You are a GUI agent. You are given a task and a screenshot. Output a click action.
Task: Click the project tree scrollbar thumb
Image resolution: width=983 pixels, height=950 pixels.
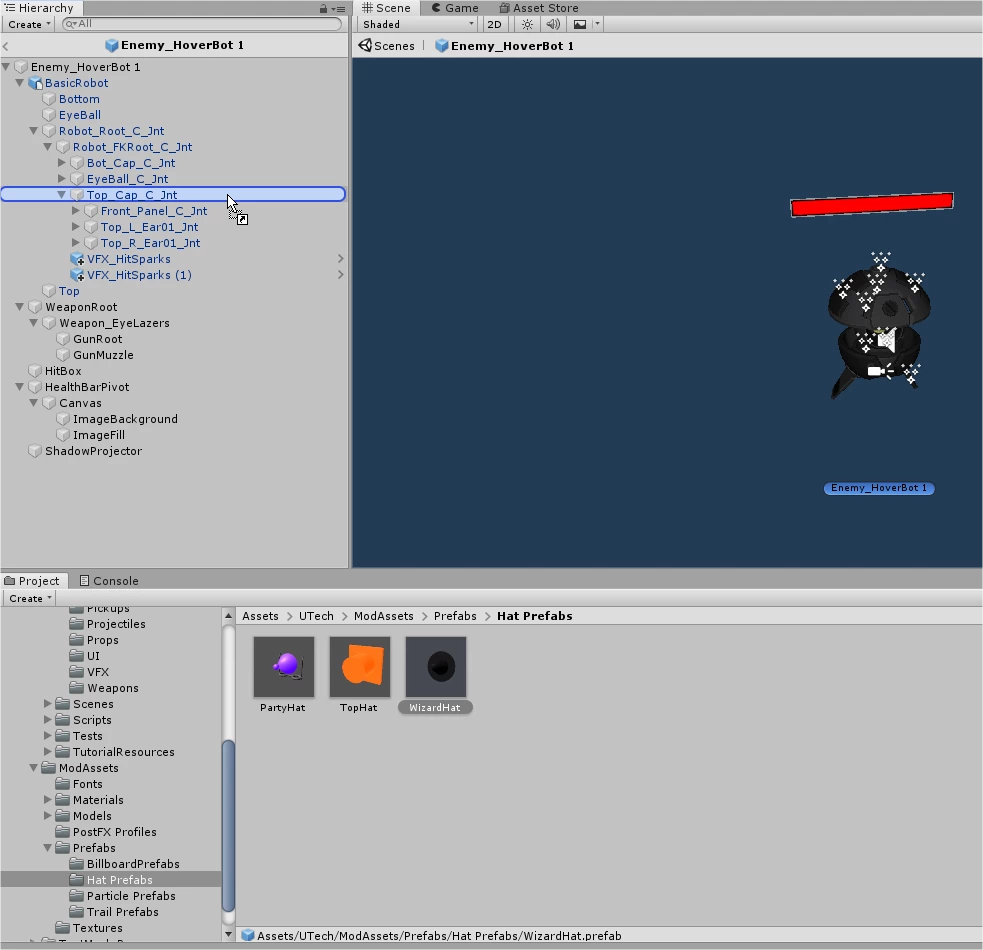pos(229,825)
